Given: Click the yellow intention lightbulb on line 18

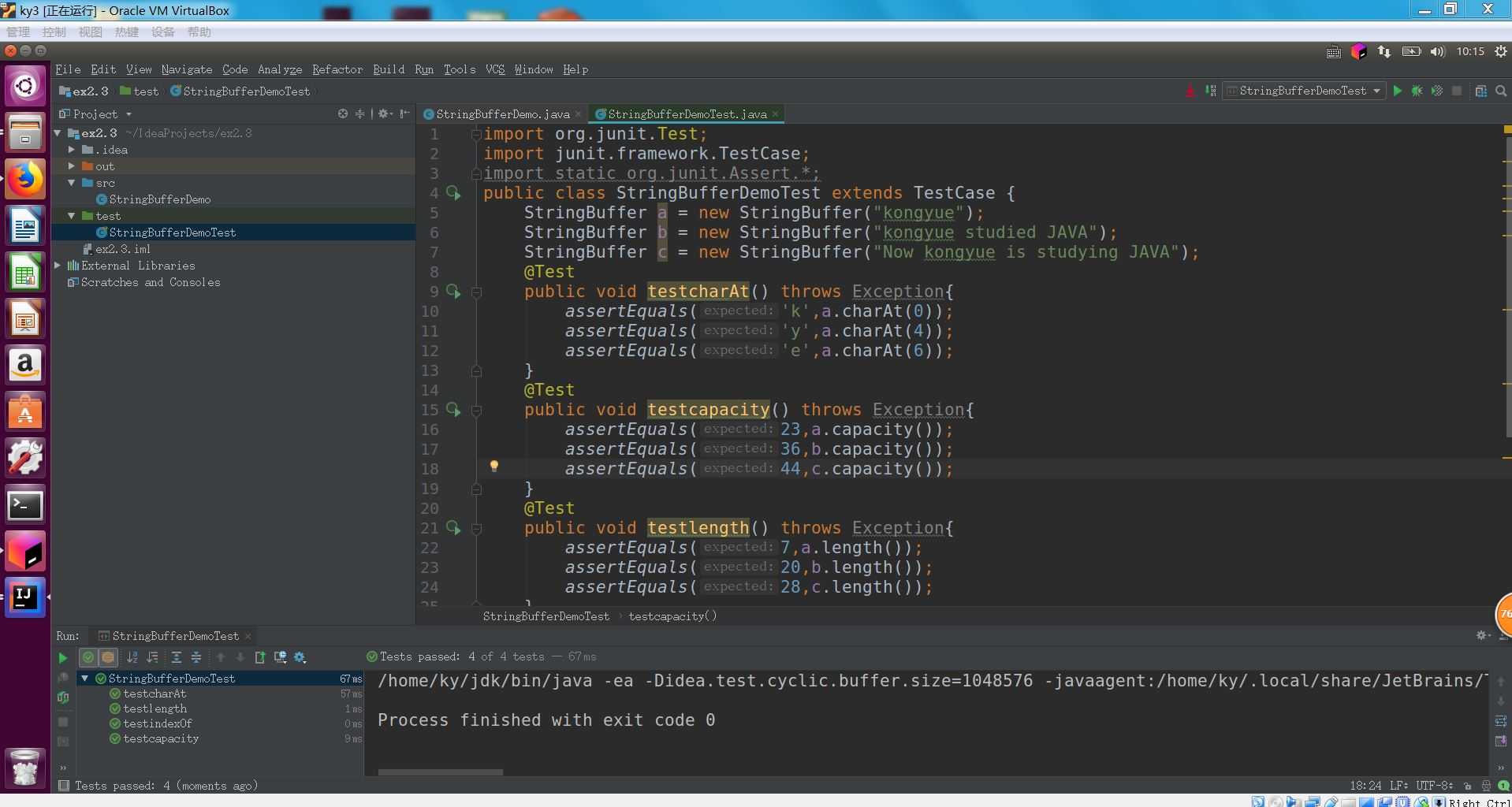Looking at the screenshot, I should pos(494,466).
